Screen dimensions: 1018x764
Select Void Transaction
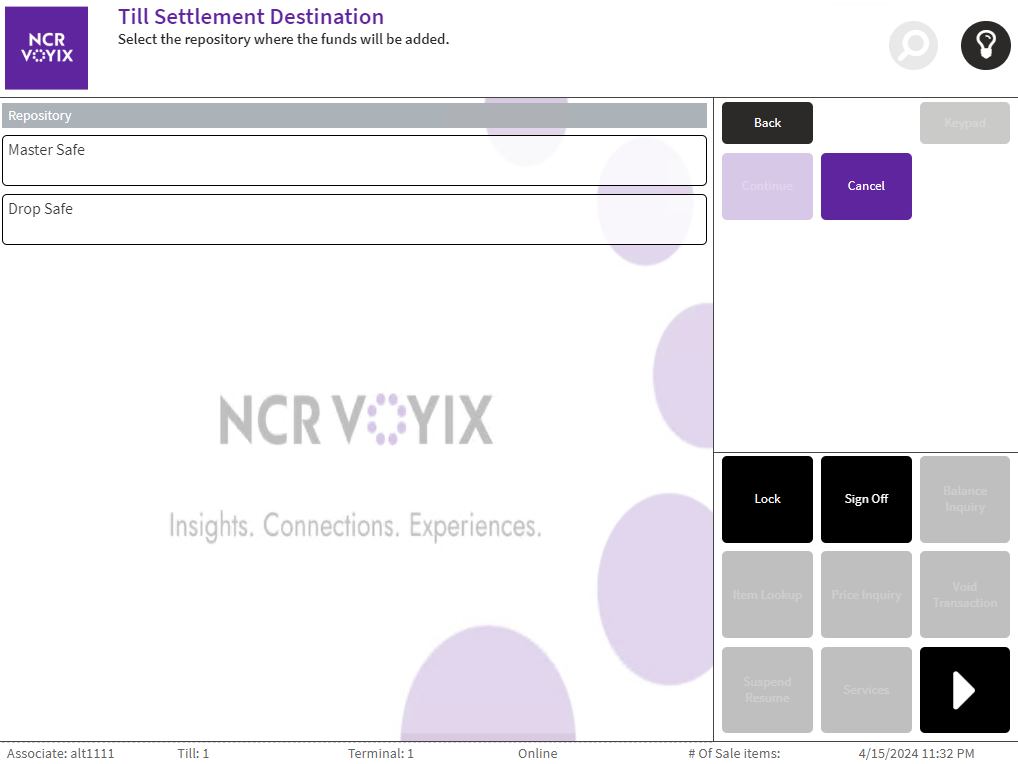pos(965,595)
